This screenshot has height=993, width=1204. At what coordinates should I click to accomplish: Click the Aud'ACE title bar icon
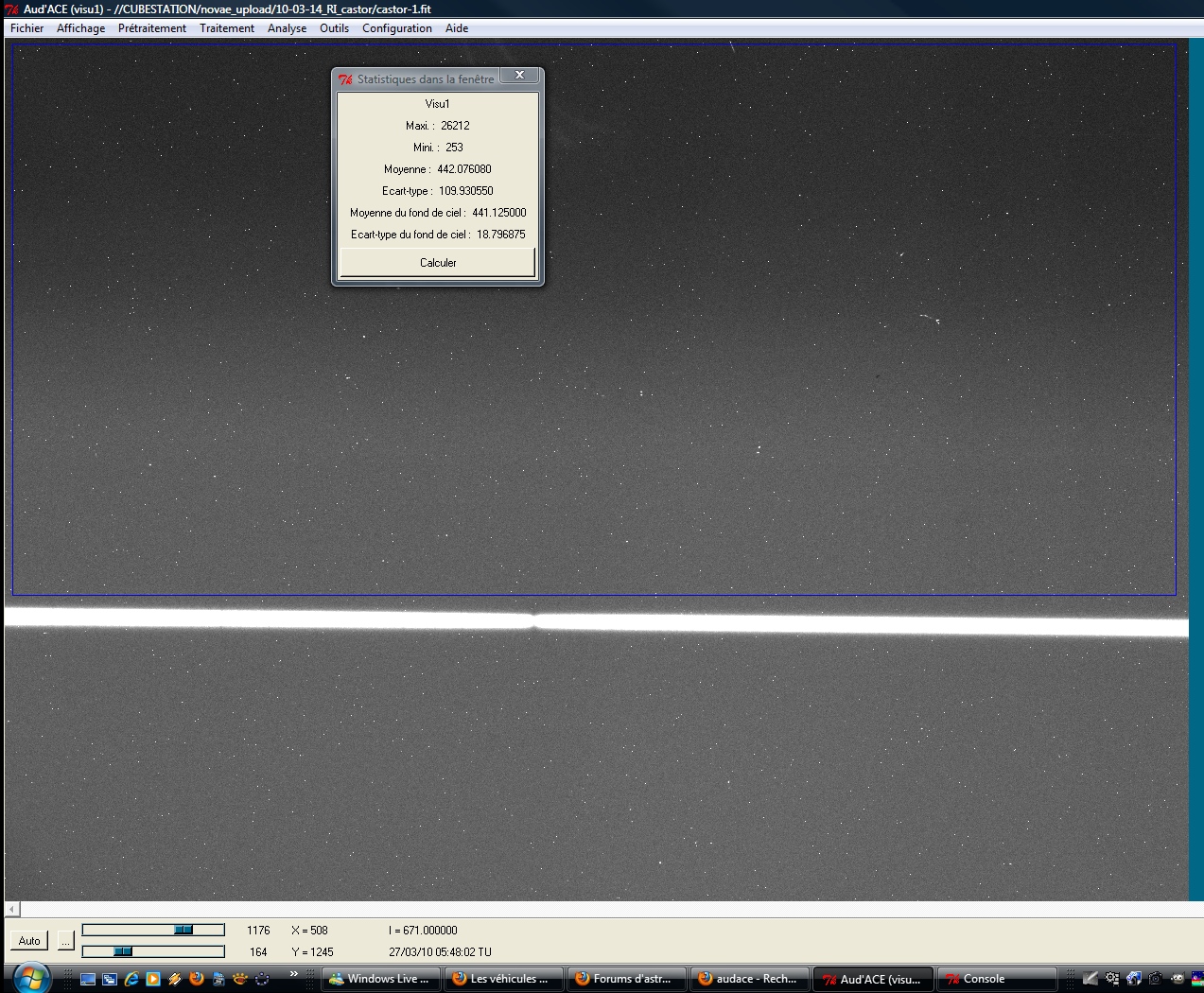click(x=11, y=9)
